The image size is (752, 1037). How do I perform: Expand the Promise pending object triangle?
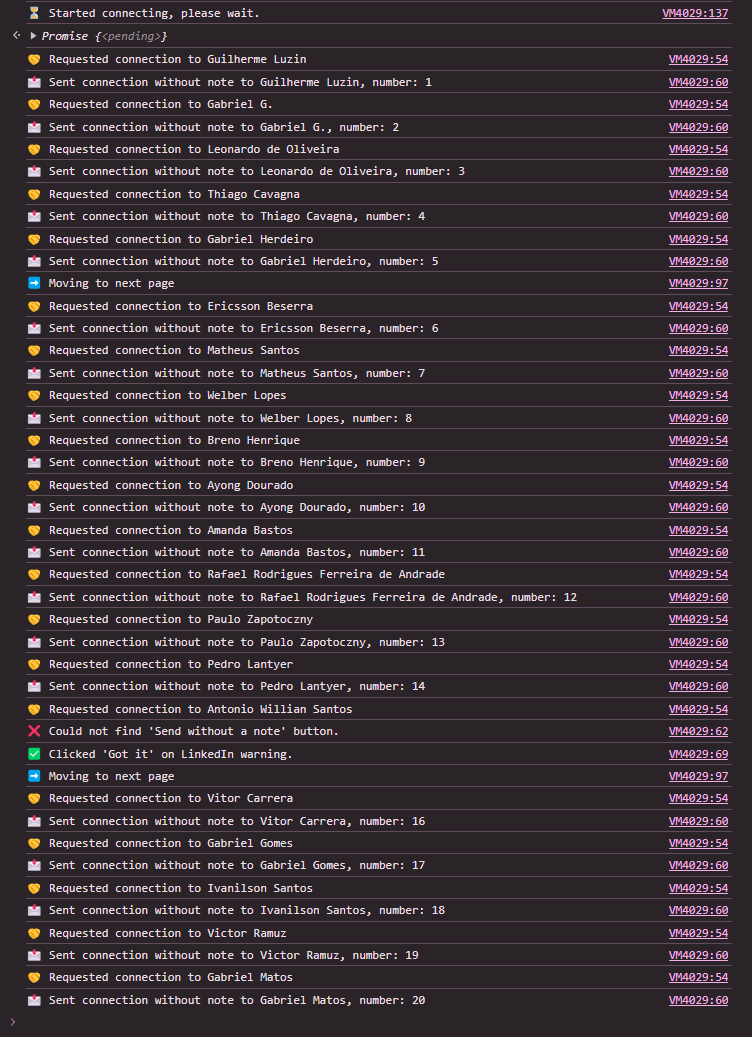[34, 36]
